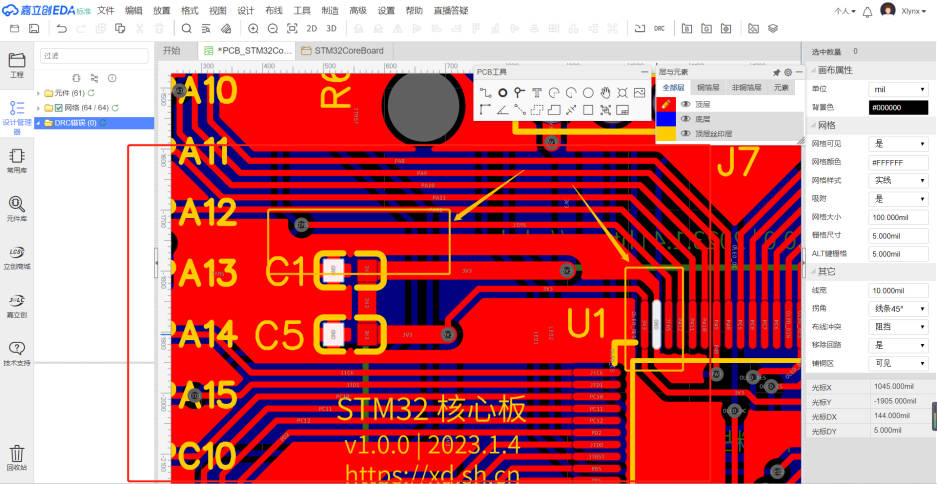Click the black background color swatch

pos(898,107)
